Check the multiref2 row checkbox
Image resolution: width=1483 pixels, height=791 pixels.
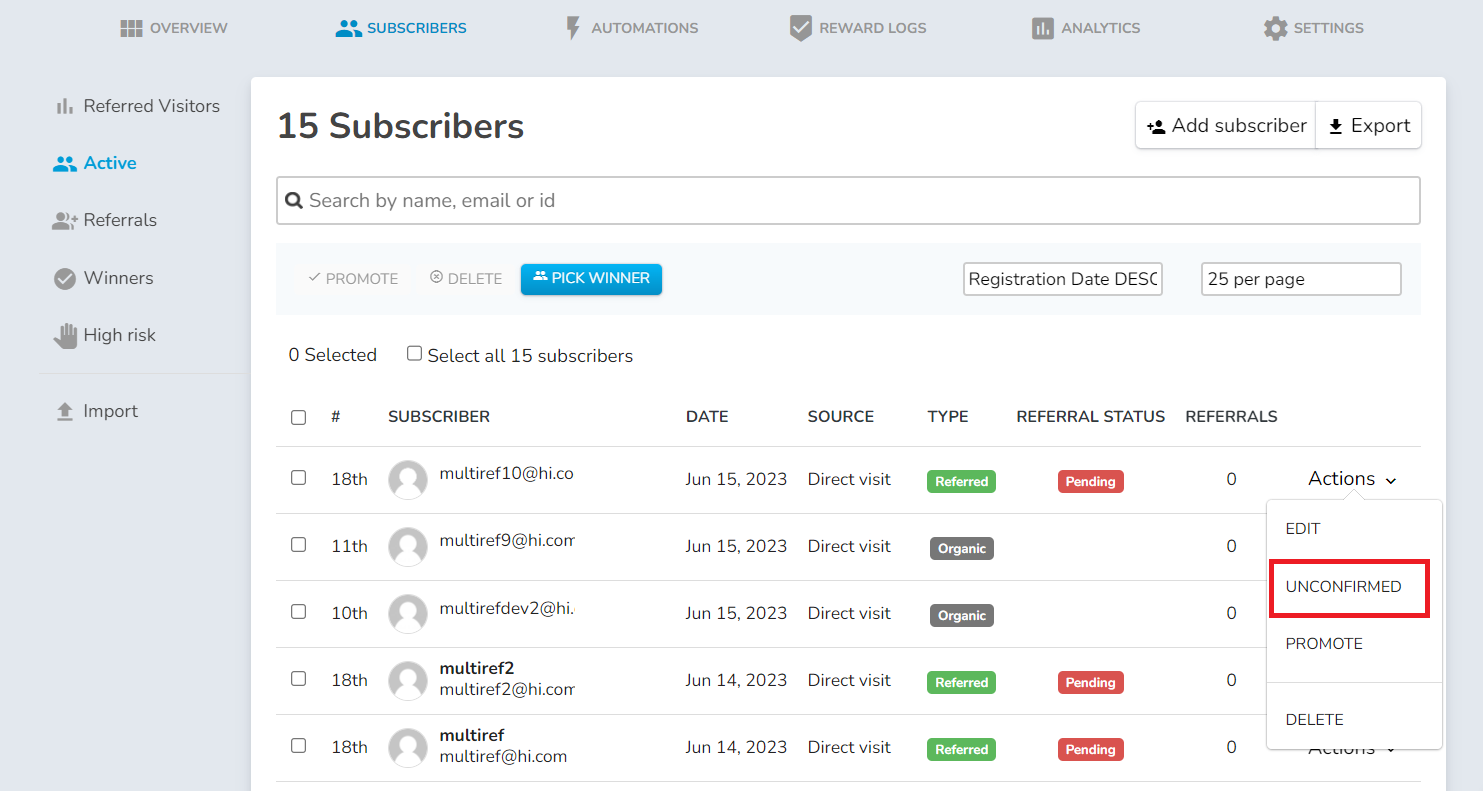[298, 679]
